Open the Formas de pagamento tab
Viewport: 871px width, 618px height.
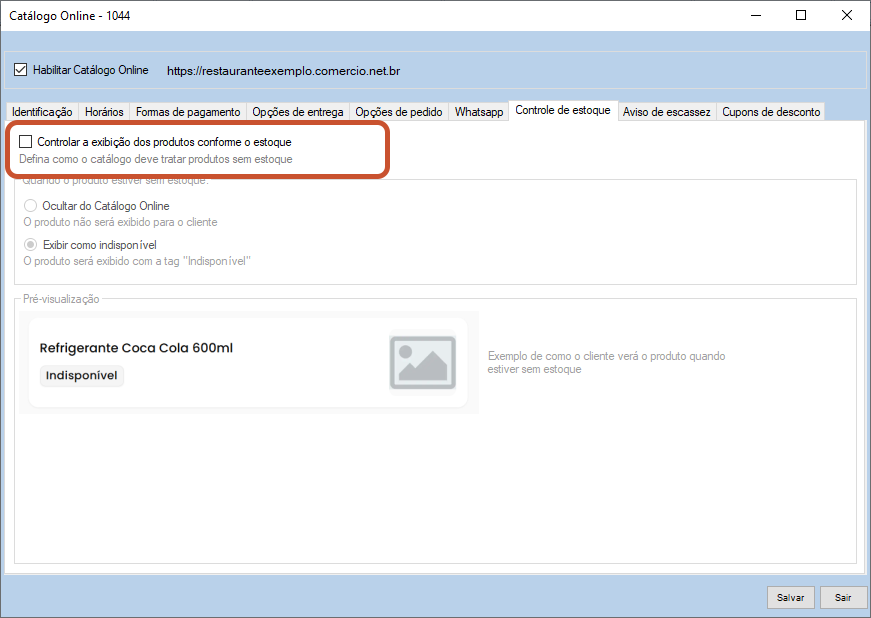[x=188, y=112]
